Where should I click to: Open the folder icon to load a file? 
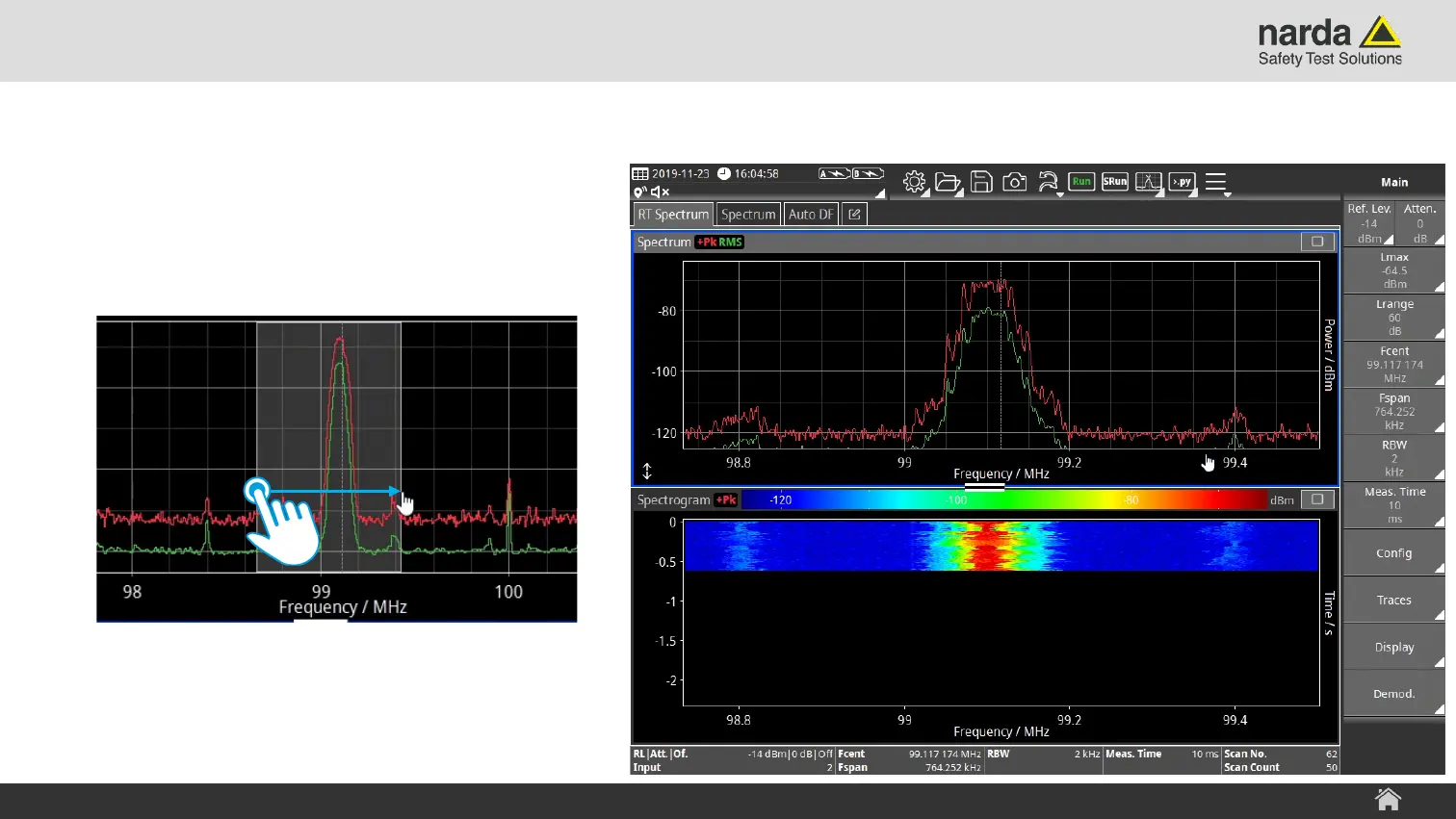click(948, 182)
